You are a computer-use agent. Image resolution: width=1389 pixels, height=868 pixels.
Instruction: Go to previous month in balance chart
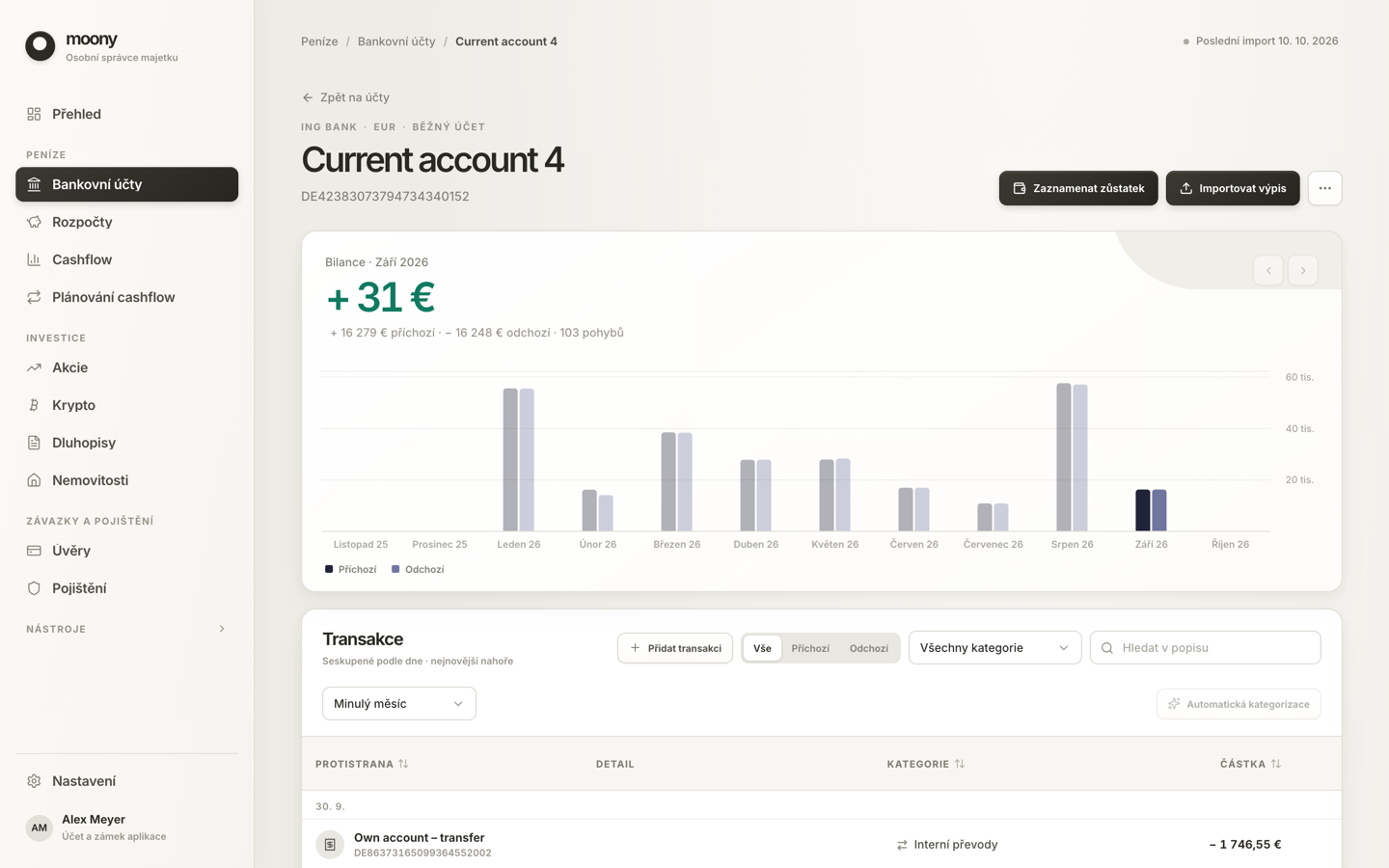(x=1268, y=270)
